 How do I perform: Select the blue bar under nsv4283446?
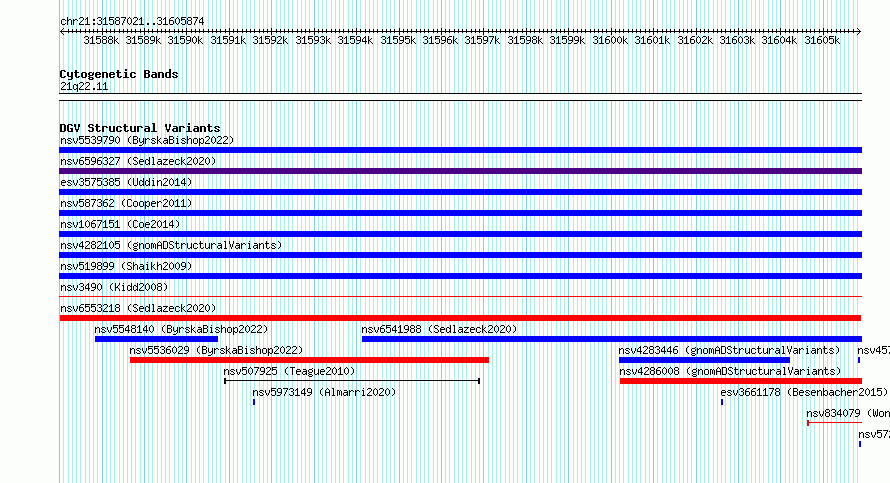[x=704, y=360]
